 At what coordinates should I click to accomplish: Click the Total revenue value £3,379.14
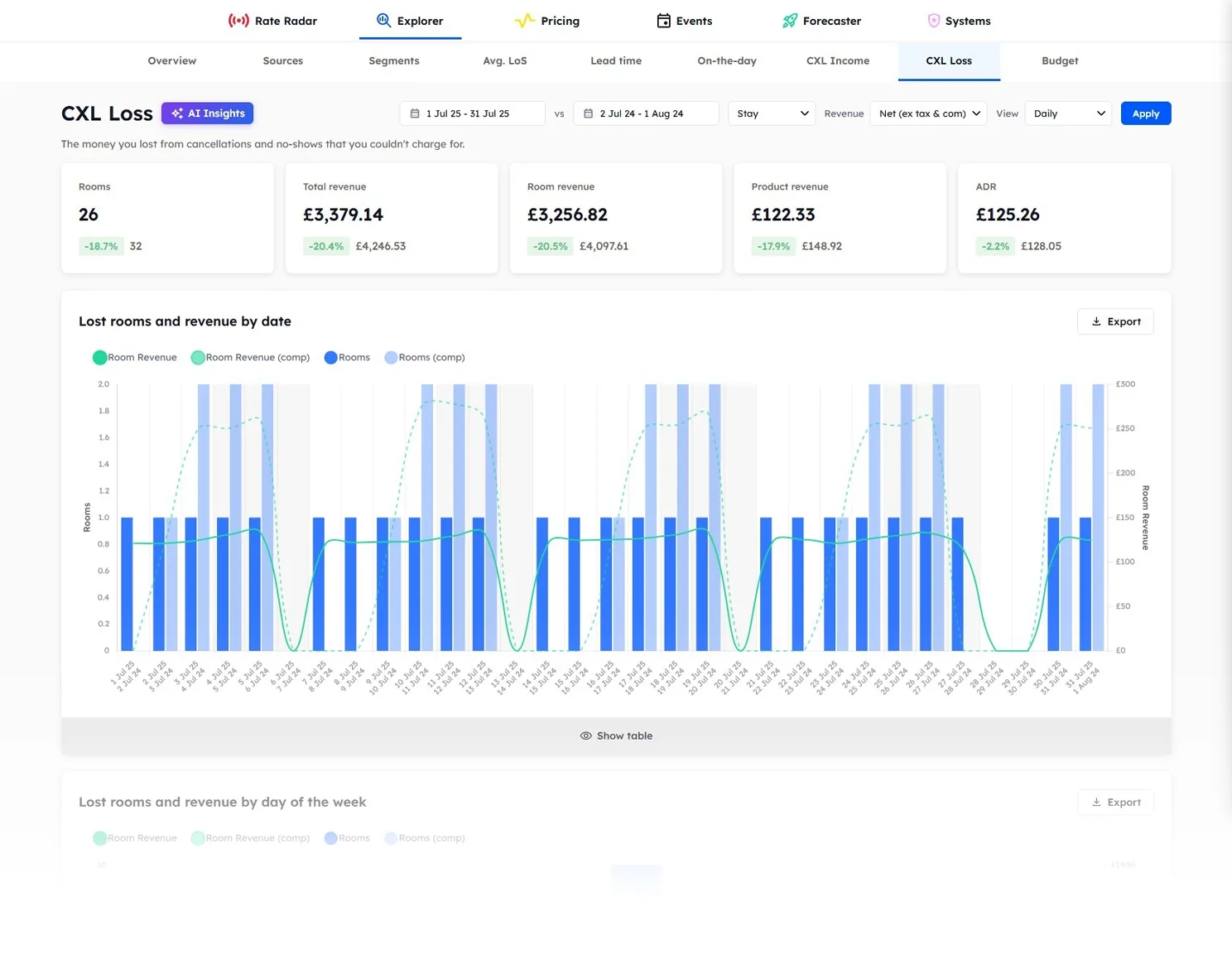tap(343, 215)
